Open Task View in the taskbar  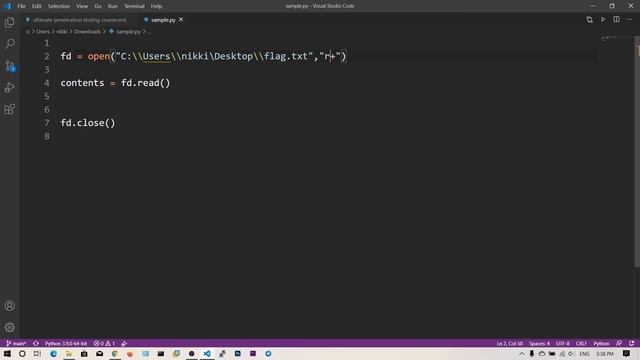37,353
